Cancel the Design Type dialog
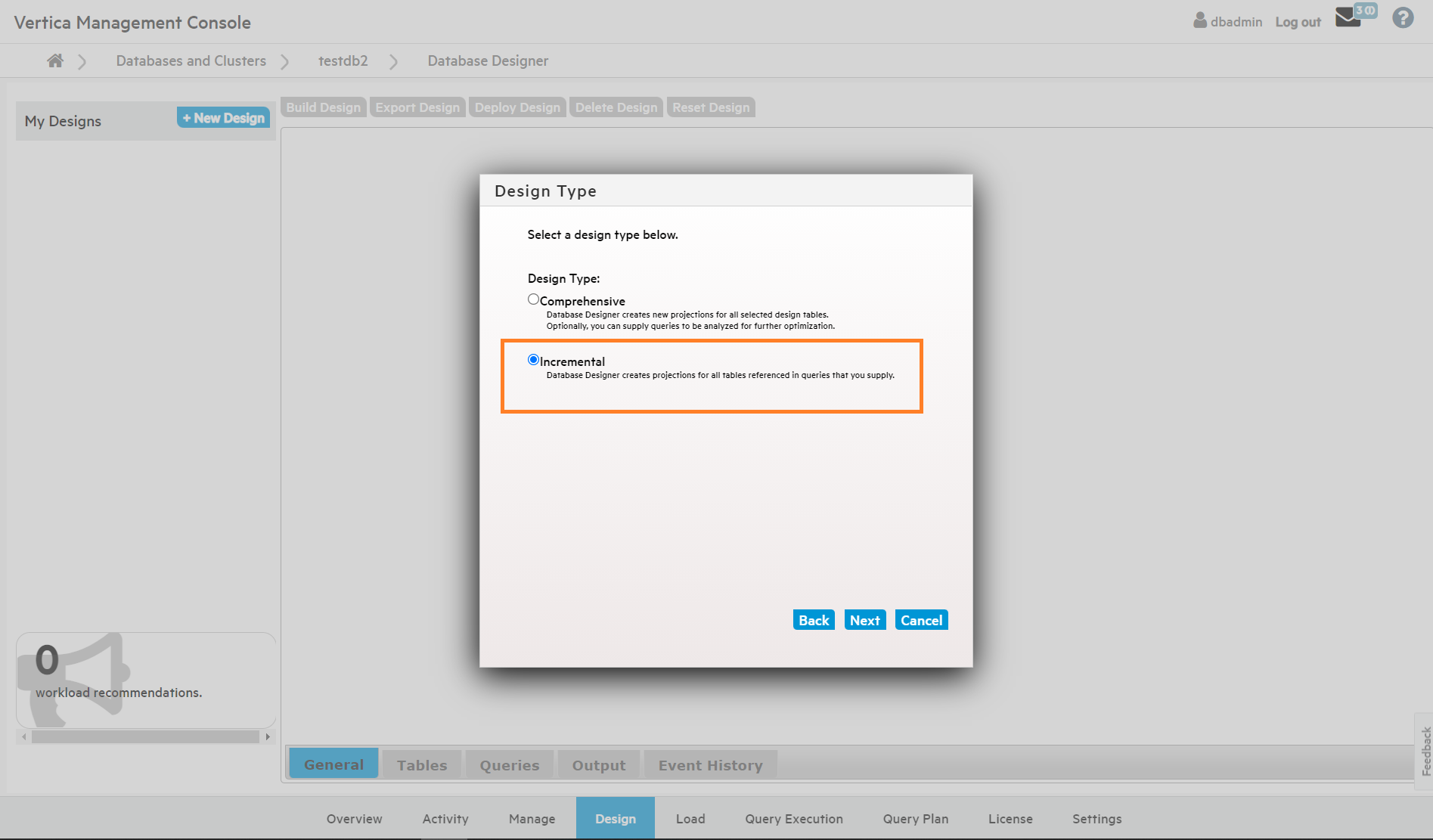The height and width of the screenshot is (840, 1433). tap(921, 620)
